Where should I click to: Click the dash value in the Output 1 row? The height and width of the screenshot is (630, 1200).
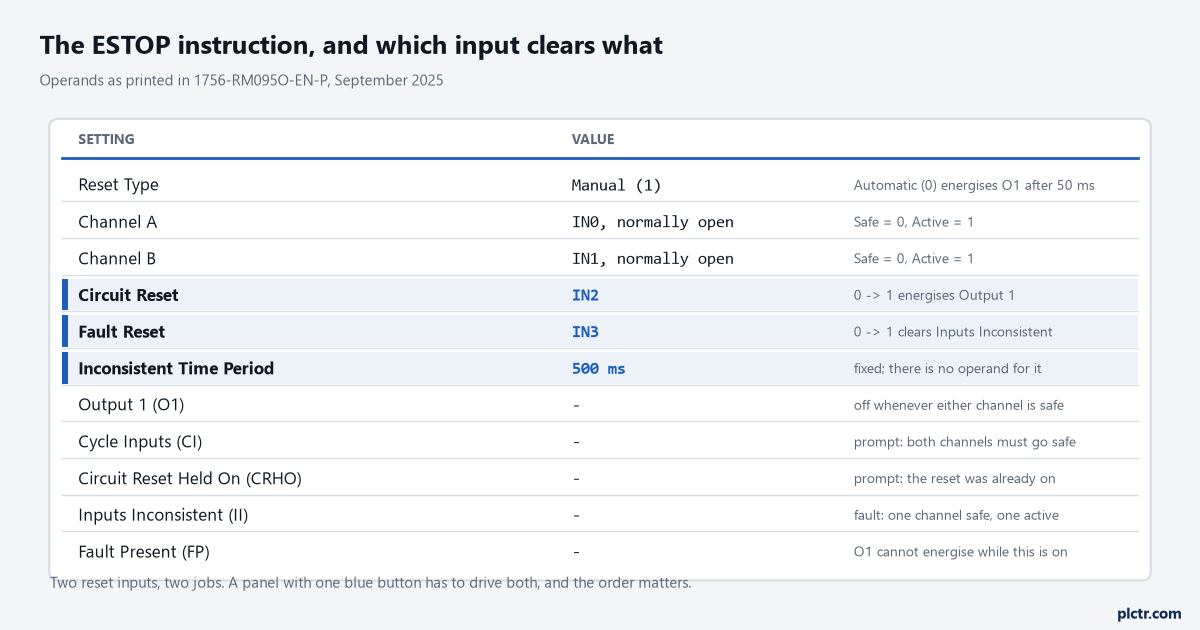(576, 405)
